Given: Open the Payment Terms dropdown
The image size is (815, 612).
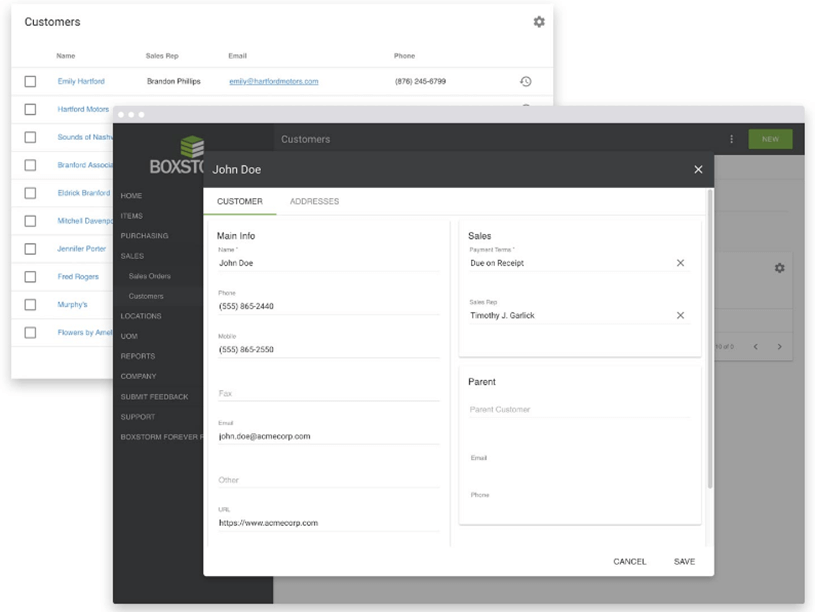Looking at the screenshot, I should tap(560, 262).
